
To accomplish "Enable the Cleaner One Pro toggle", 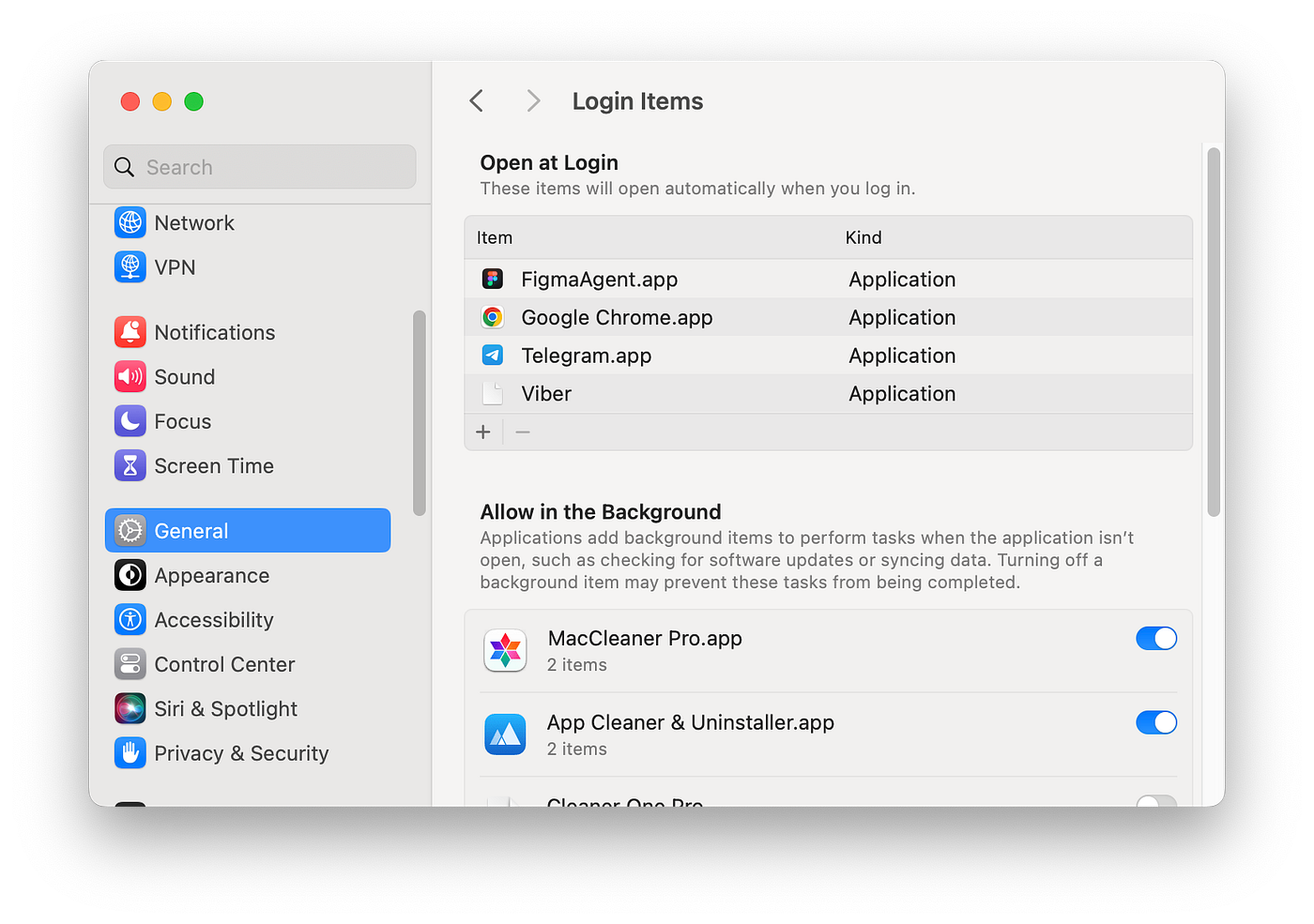I will click(1156, 801).
